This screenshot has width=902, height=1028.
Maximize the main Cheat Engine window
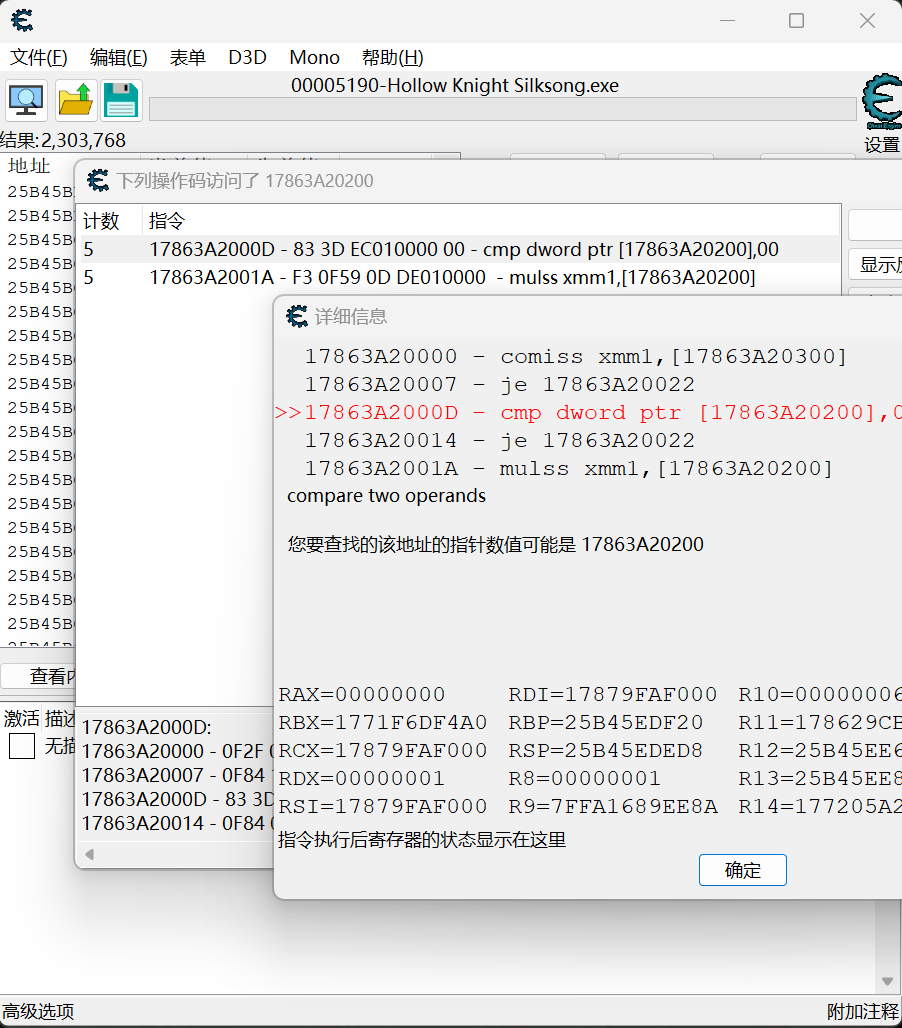point(796,21)
